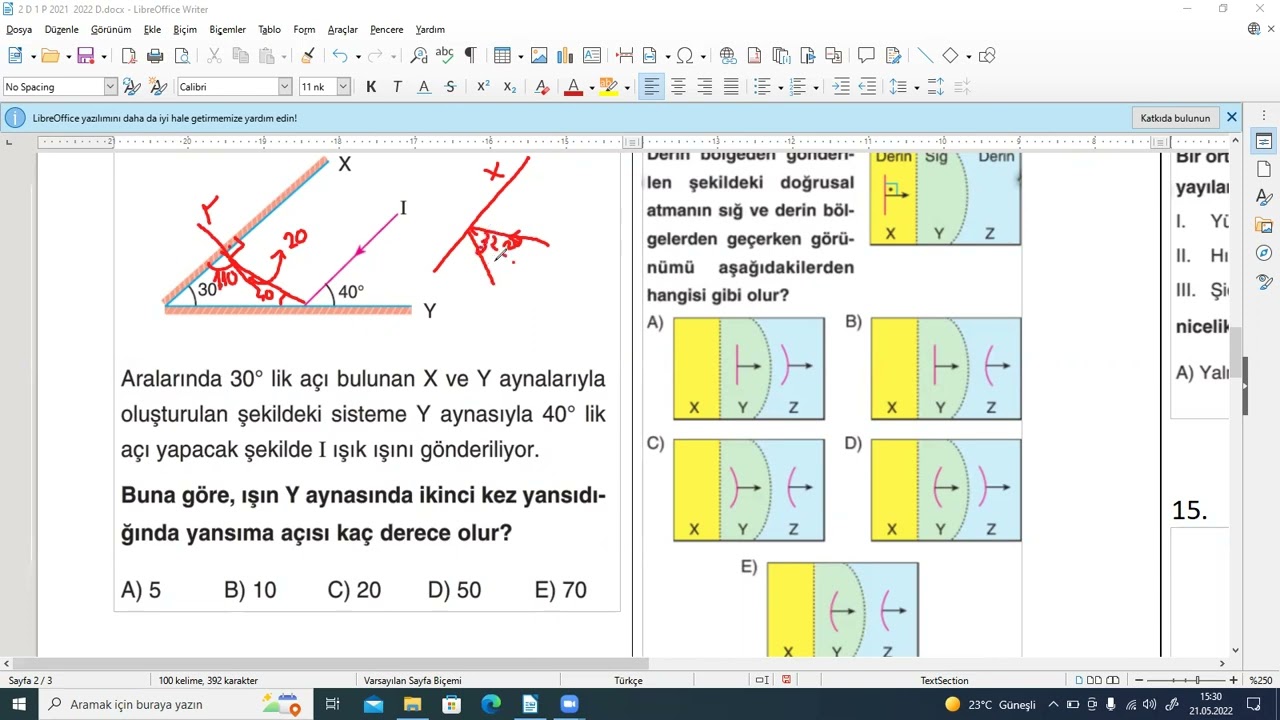Open the Düzenle menu
This screenshot has height=720, width=1280.
pos(62,30)
